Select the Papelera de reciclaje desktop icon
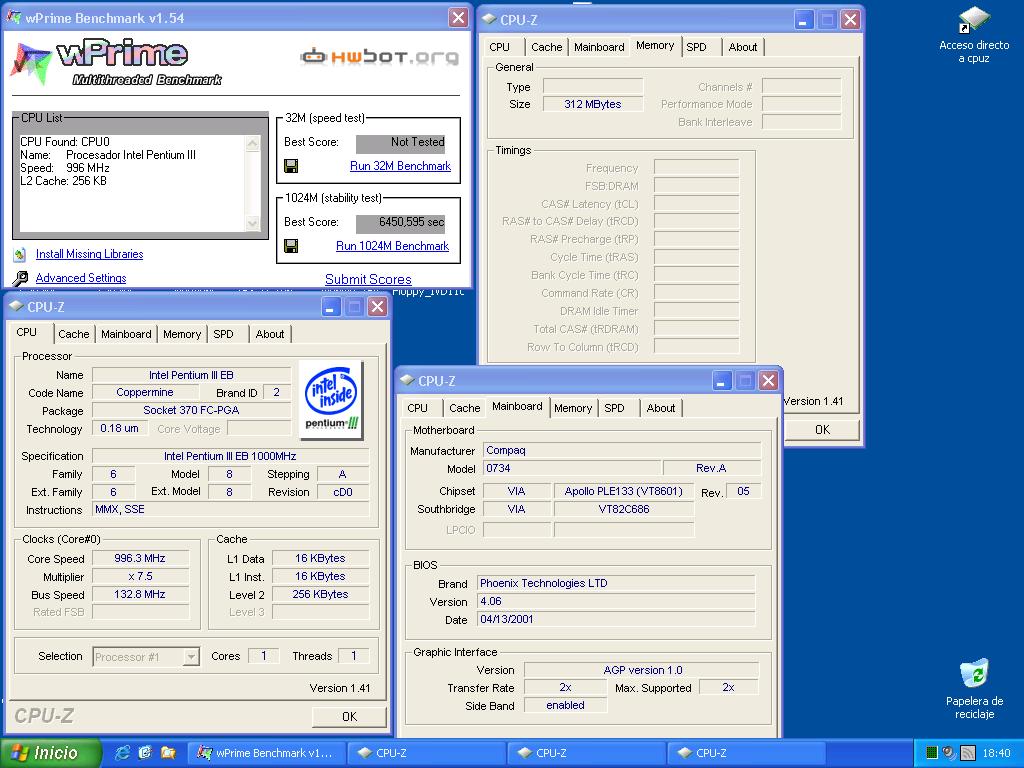Viewport: 1024px width, 768px height. [974, 689]
